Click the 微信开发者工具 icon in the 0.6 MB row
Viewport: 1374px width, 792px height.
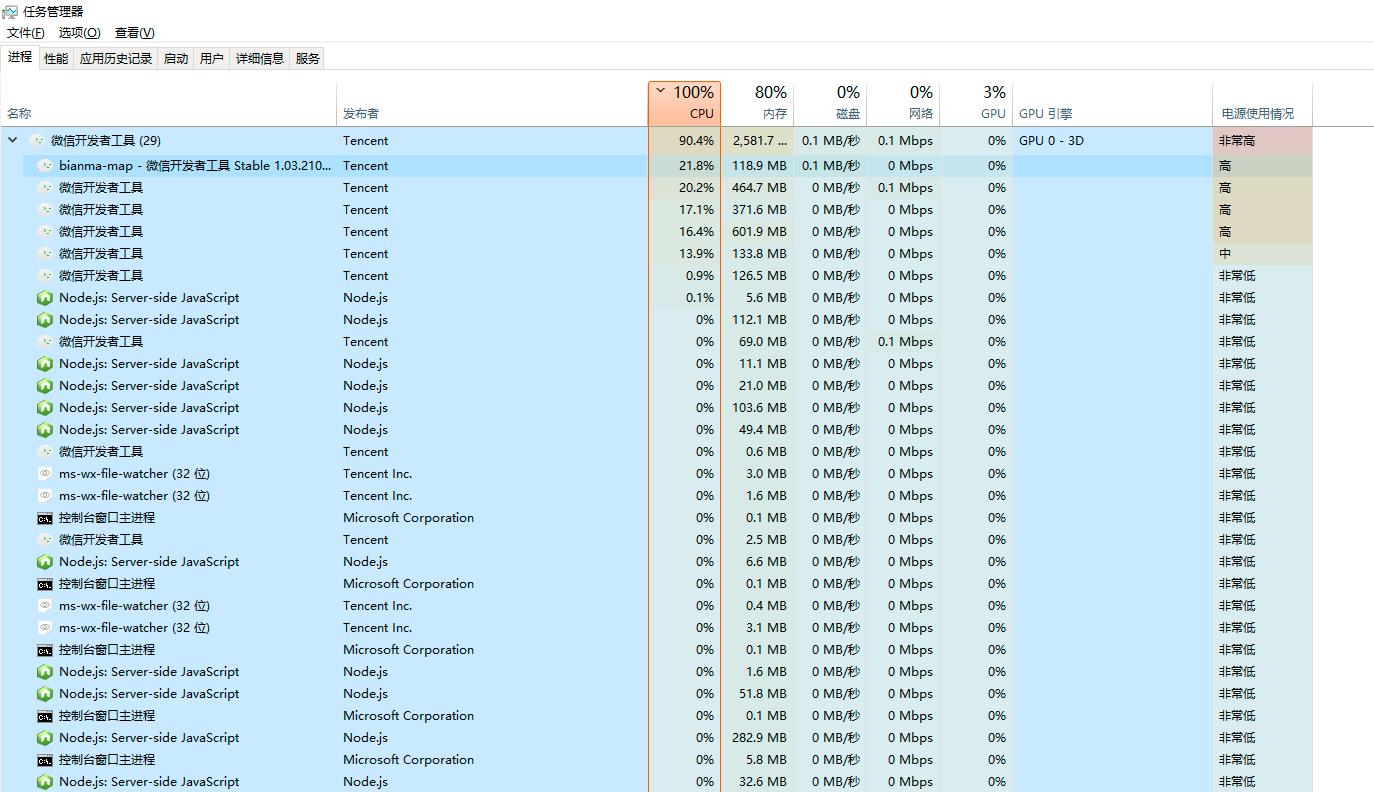click(x=44, y=452)
